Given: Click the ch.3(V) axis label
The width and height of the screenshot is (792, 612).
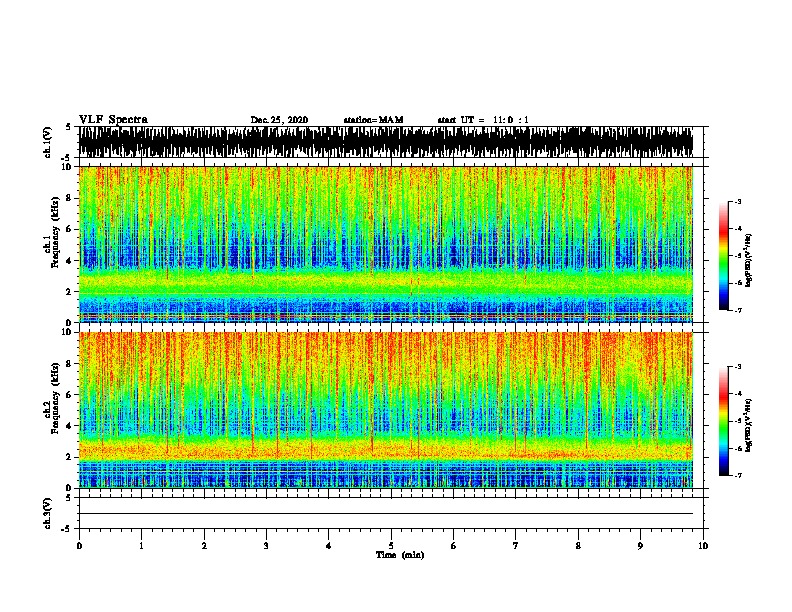Looking at the screenshot, I should click(x=47, y=513).
